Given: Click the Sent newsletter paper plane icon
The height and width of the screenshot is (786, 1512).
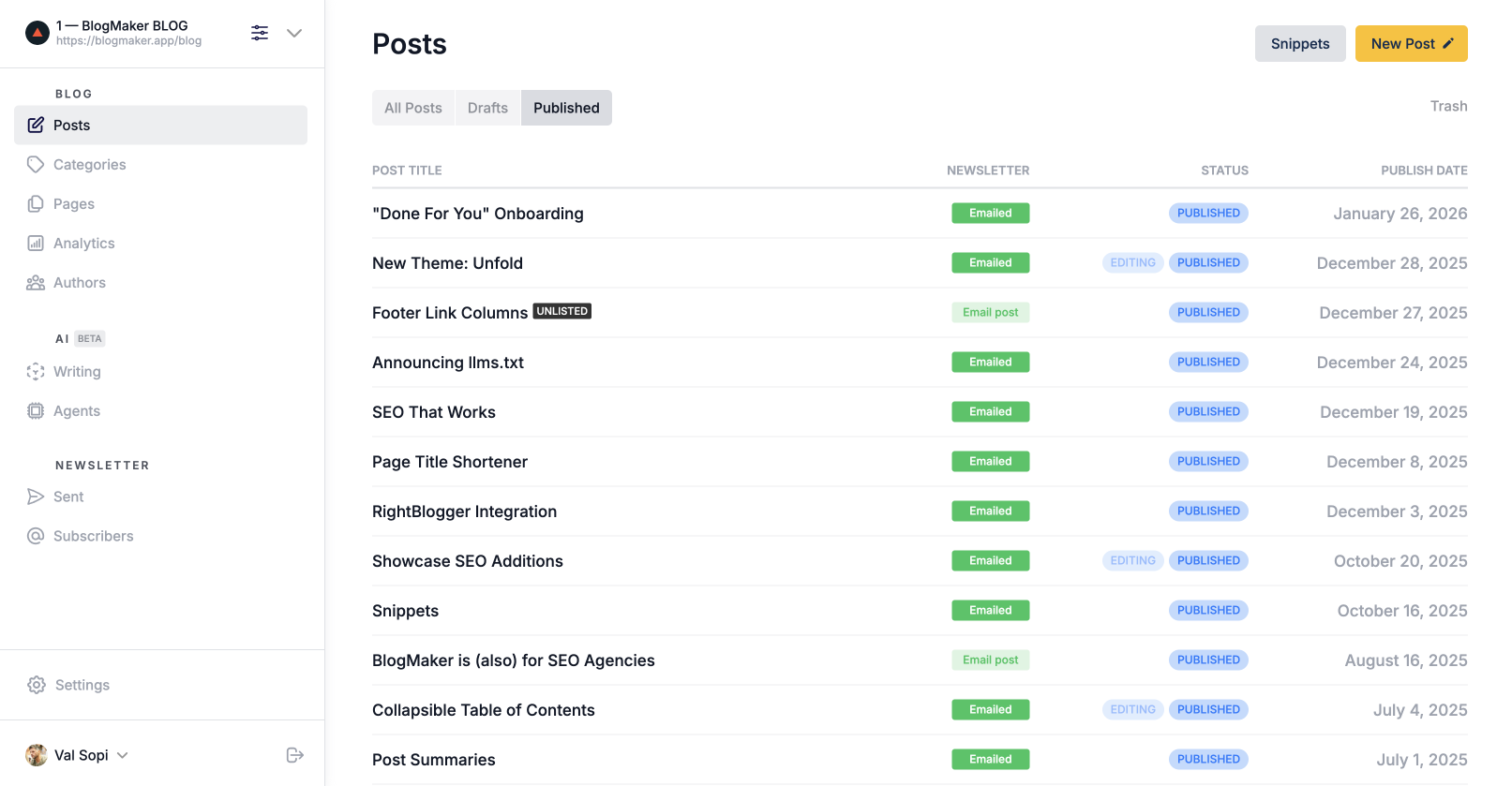Looking at the screenshot, I should point(36,497).
